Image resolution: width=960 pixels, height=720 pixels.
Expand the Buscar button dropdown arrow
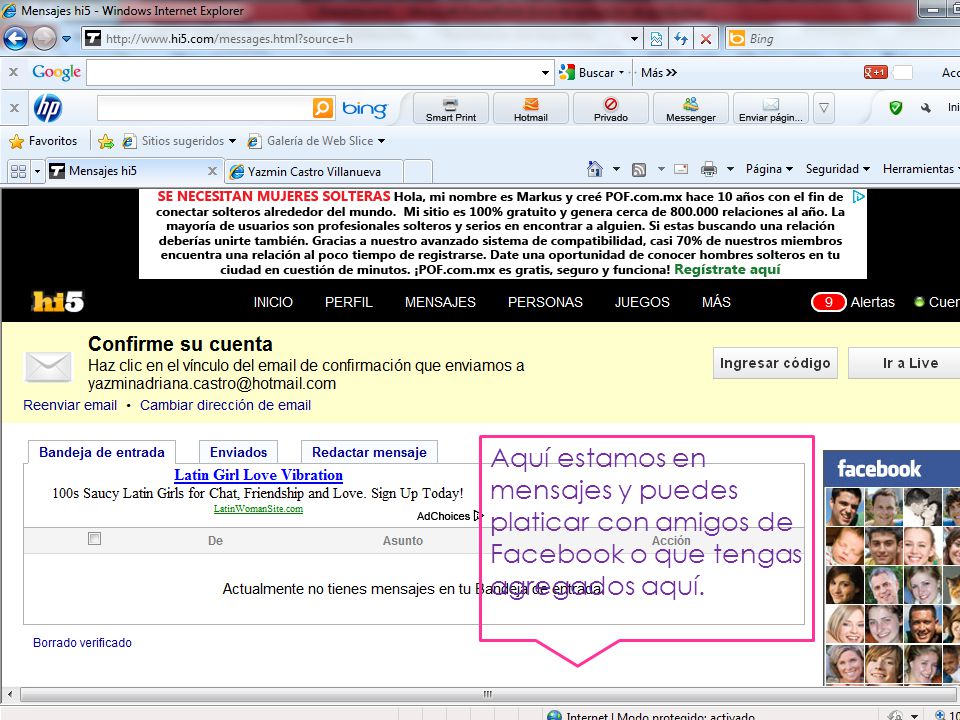pyautogui.click(x=621, y=72)
